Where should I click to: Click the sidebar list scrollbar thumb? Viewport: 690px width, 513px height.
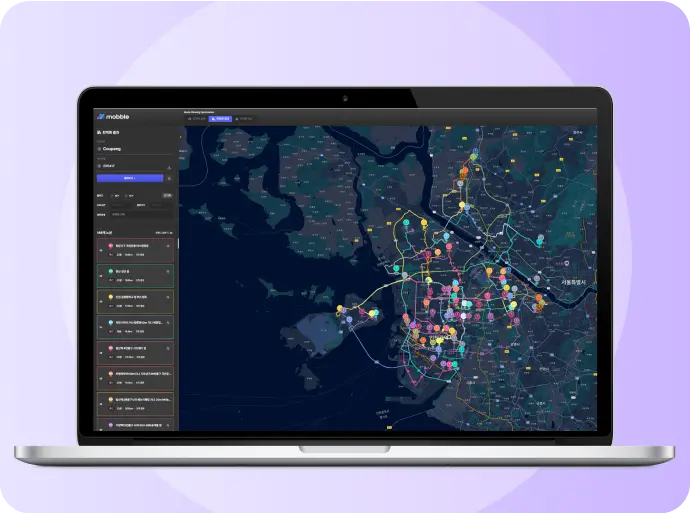pyautogui.click(x=178, y=244)
